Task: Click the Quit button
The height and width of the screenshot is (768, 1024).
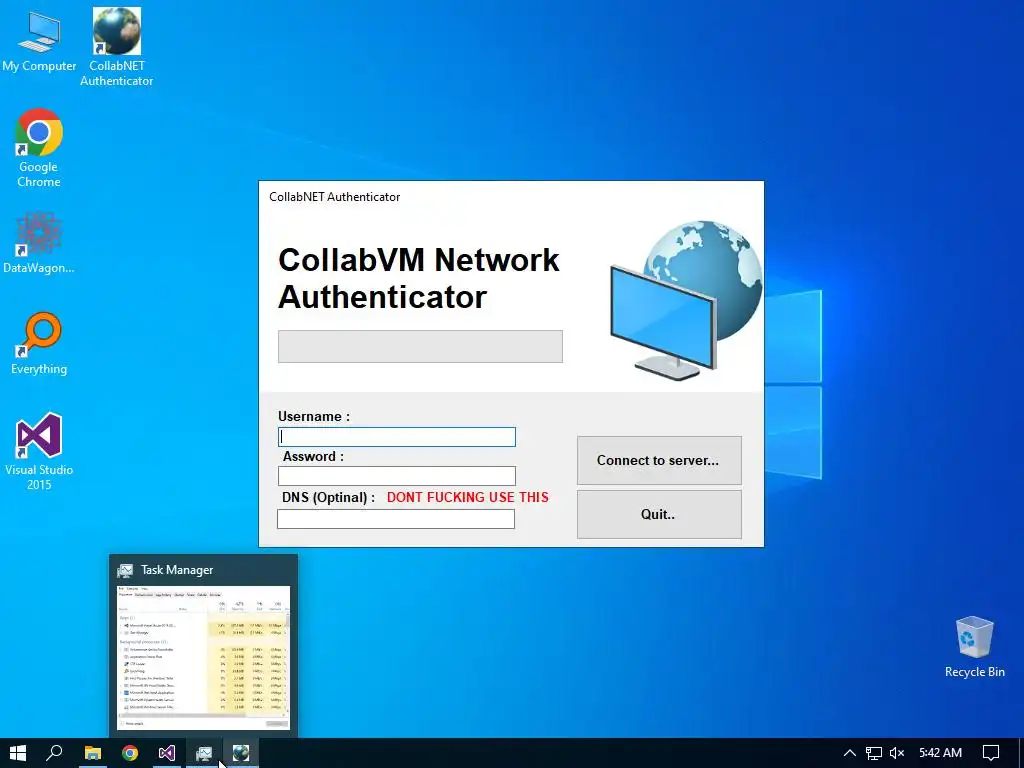Action: (x=659, y=515)
